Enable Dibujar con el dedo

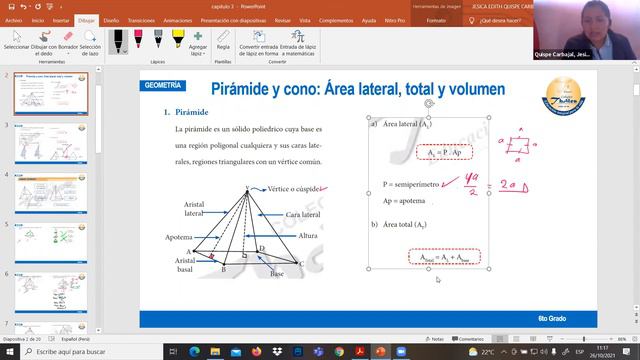coord(44,42)
